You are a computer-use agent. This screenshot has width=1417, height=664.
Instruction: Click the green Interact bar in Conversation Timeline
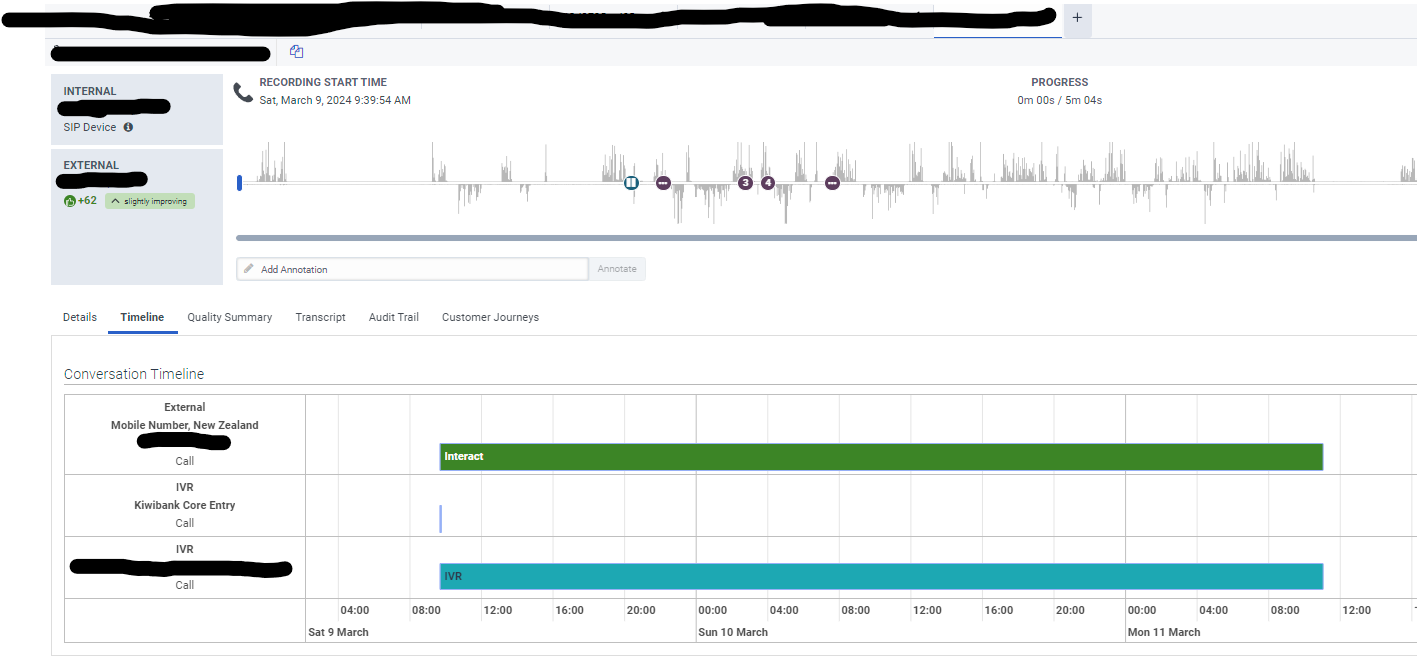[x=880, y=456]
